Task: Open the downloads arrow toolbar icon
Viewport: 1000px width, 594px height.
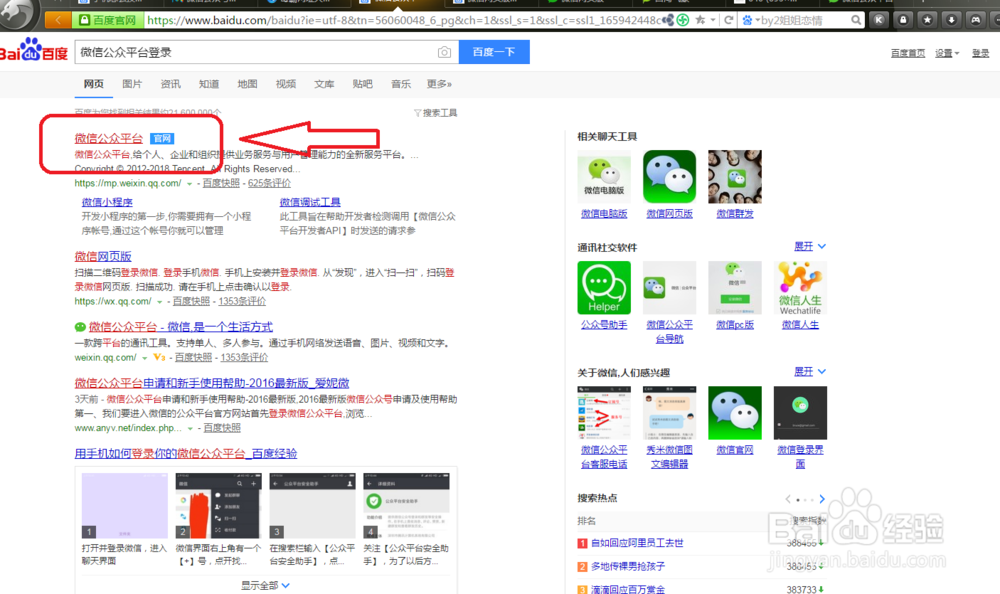Action: click(952, 20)
